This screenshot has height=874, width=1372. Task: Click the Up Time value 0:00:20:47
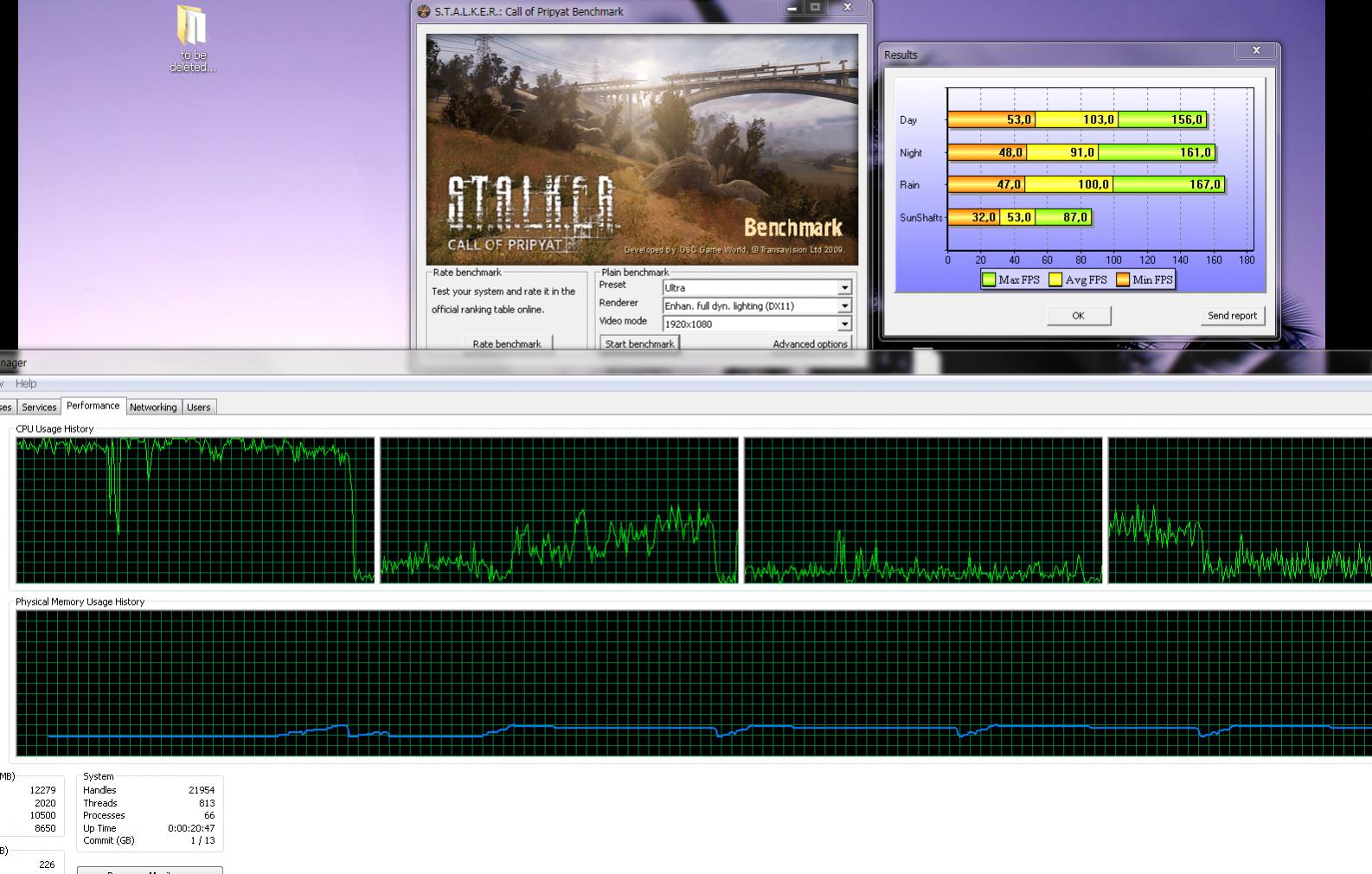tap(191, 828)
